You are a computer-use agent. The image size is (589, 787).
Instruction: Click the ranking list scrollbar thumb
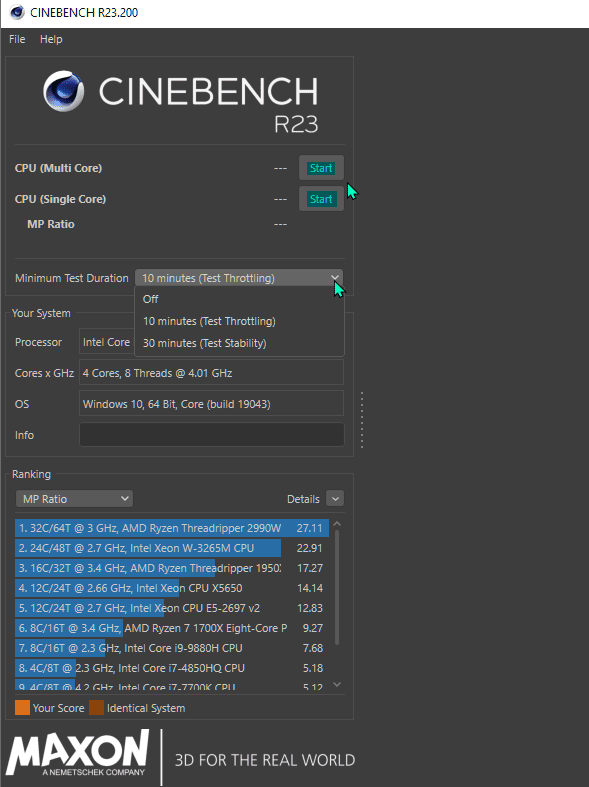pyautogui.click(x=337, y=587)
